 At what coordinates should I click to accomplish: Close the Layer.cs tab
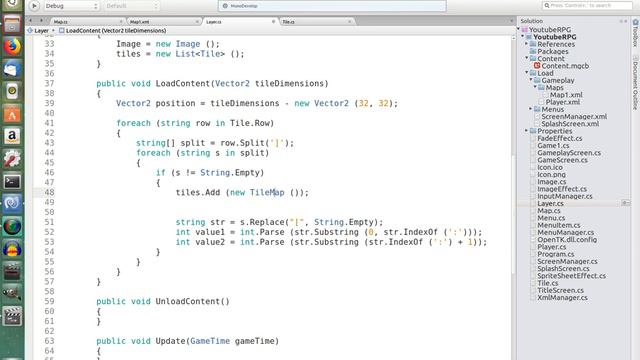(273, 22)
